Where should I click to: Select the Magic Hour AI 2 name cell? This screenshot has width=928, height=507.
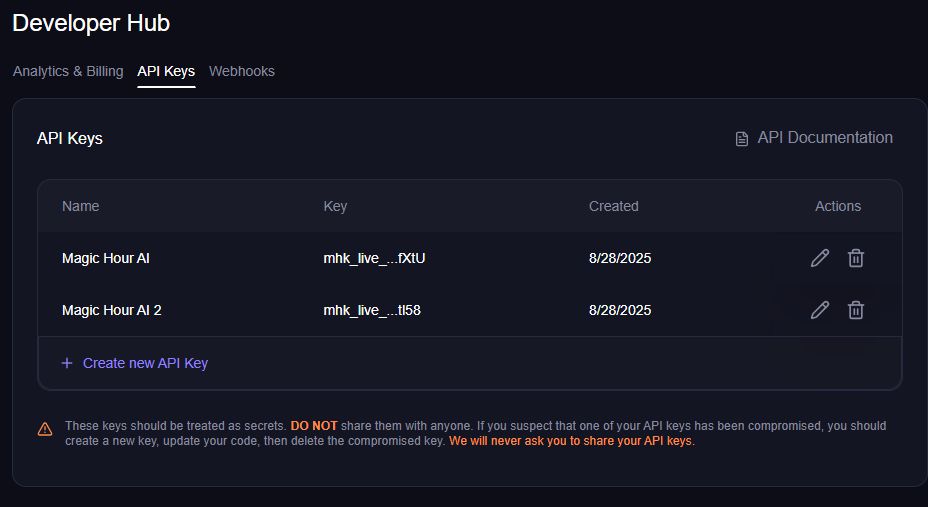pyautogui.click(x=112, y=310)
